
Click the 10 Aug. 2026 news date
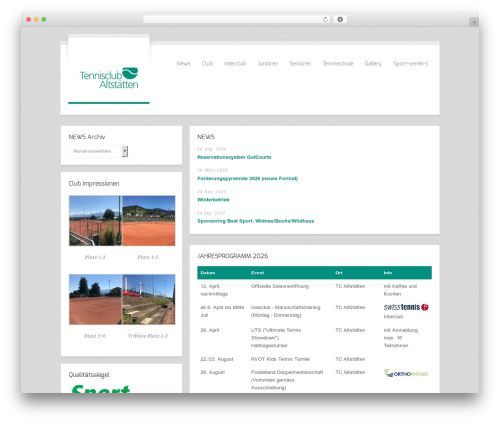point(212,149)
